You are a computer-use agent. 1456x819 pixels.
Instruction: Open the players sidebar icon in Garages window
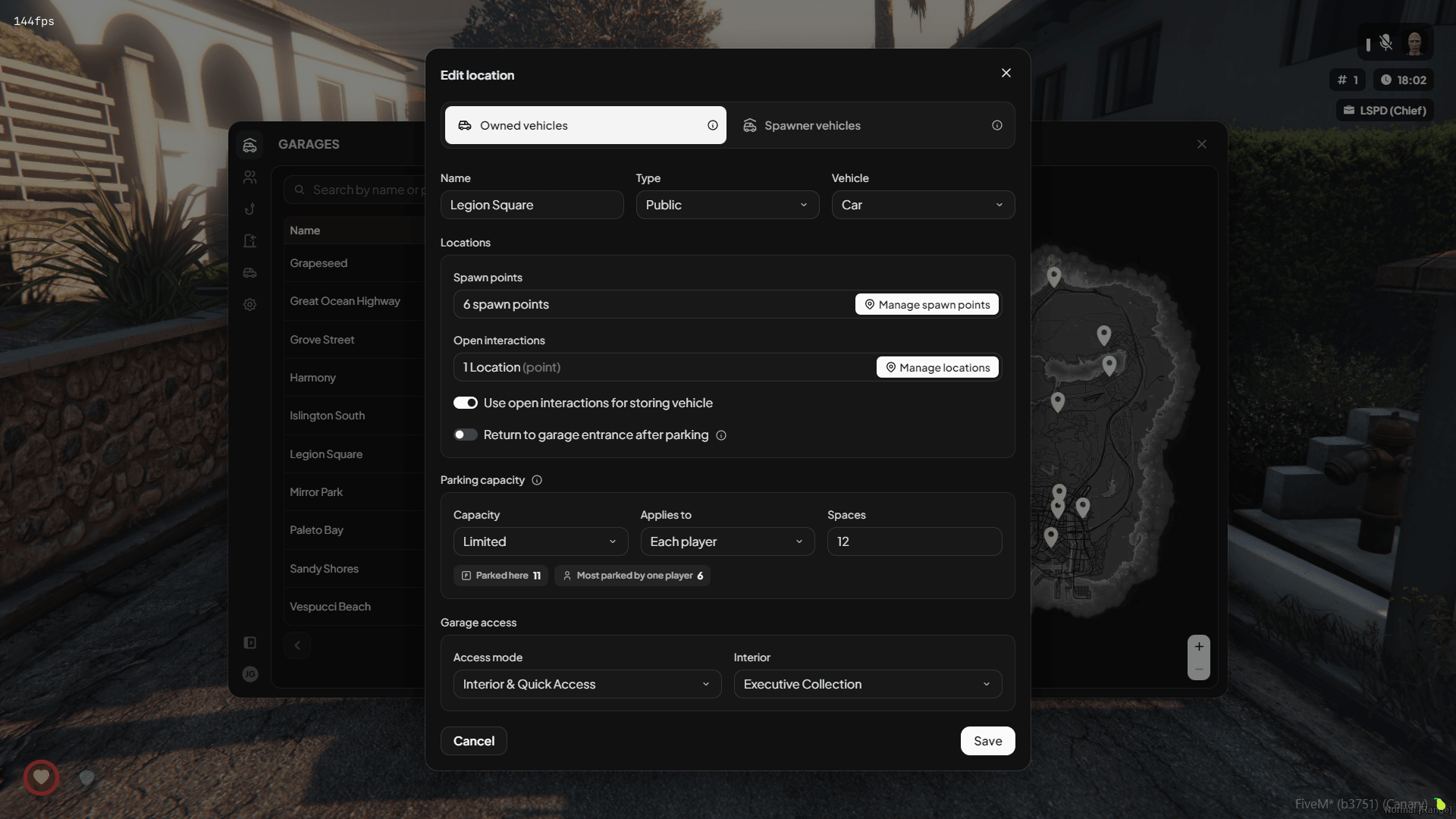click(249, 177)
